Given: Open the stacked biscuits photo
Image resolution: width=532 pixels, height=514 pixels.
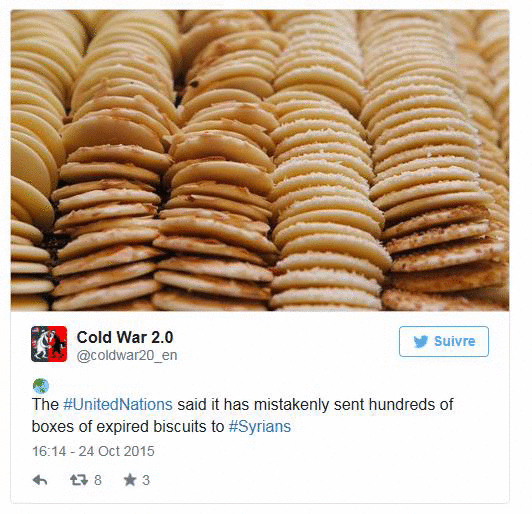Looking at the screenshot, I should pos(260,160).
